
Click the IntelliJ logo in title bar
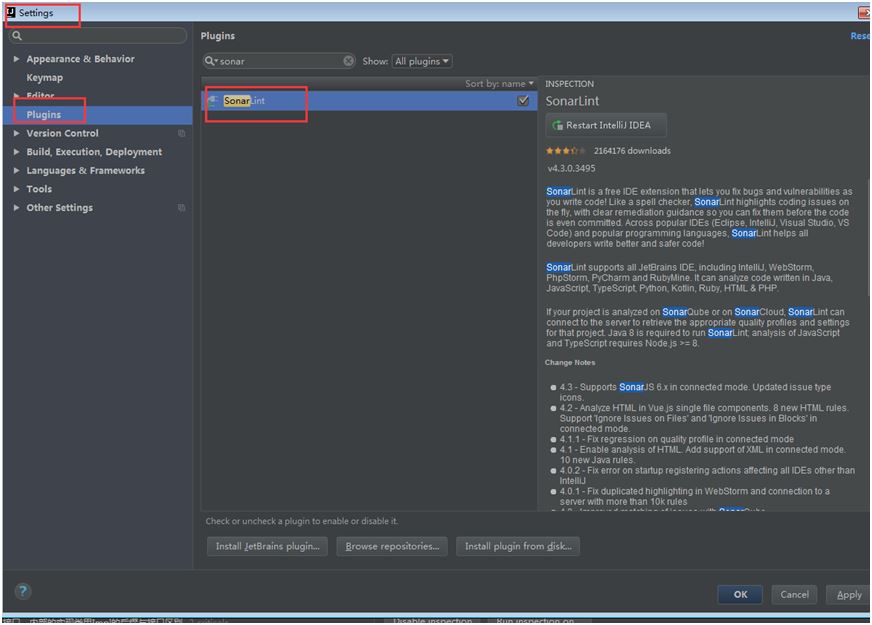point(11,12)
